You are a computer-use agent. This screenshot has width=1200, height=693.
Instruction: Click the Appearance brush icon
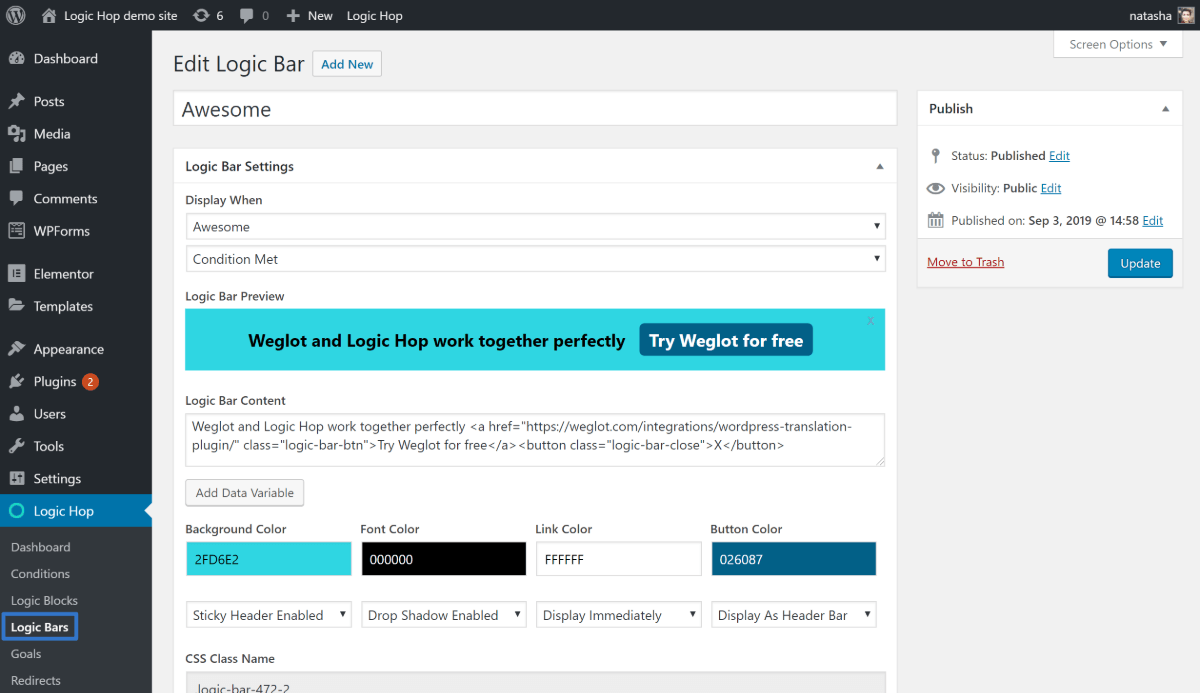[x=17, y=349]
